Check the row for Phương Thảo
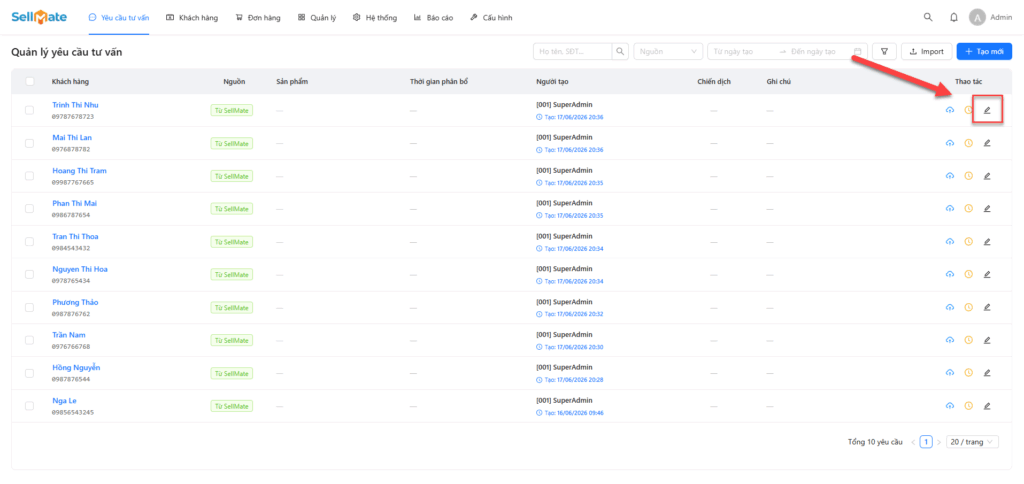Screen dimensions: 1024x484 pos(29,307)
